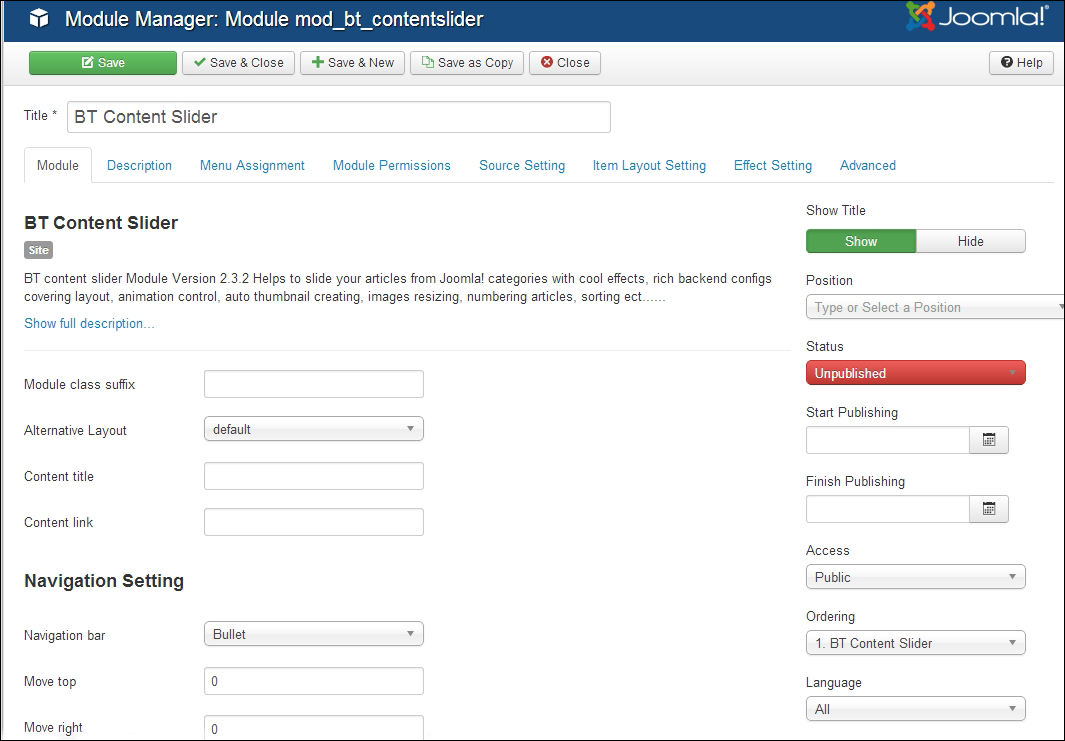The image size is (1065, 741).
Task: Set Show Title to Show
Action: click(861, 241)
